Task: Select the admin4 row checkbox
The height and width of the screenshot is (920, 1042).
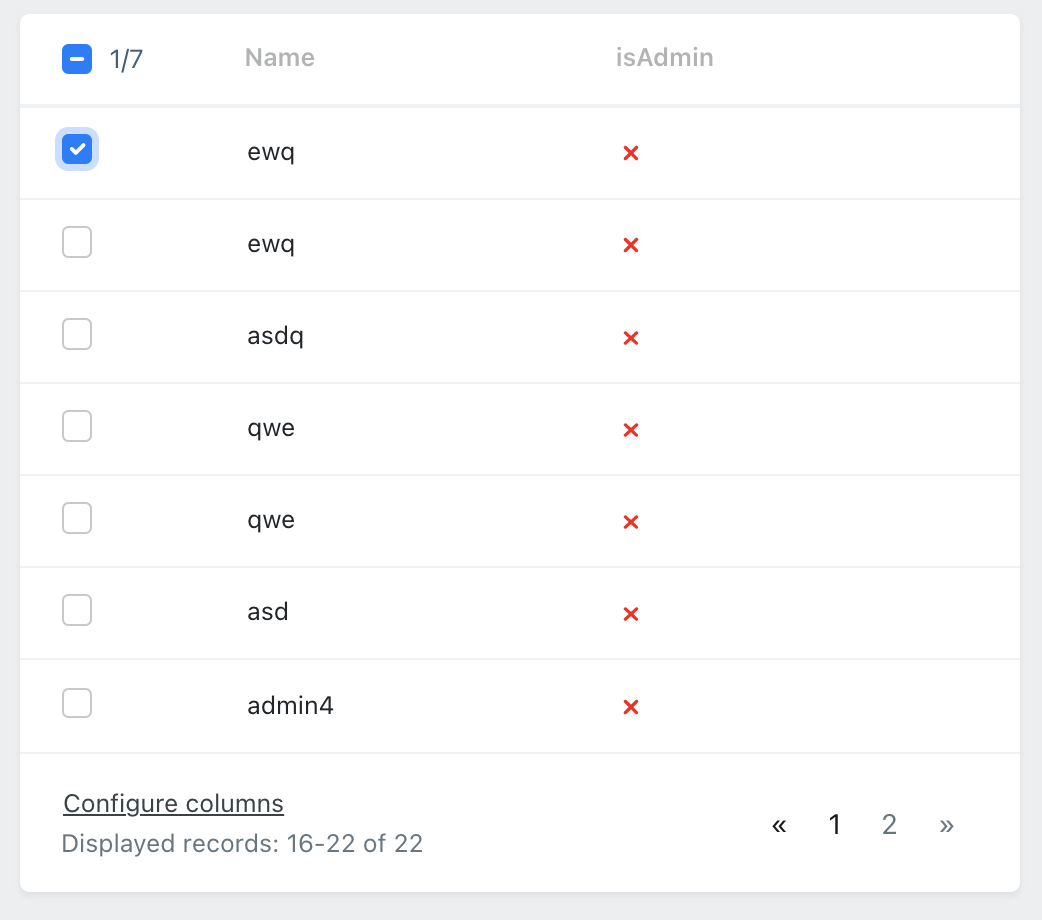Action: 77,703
